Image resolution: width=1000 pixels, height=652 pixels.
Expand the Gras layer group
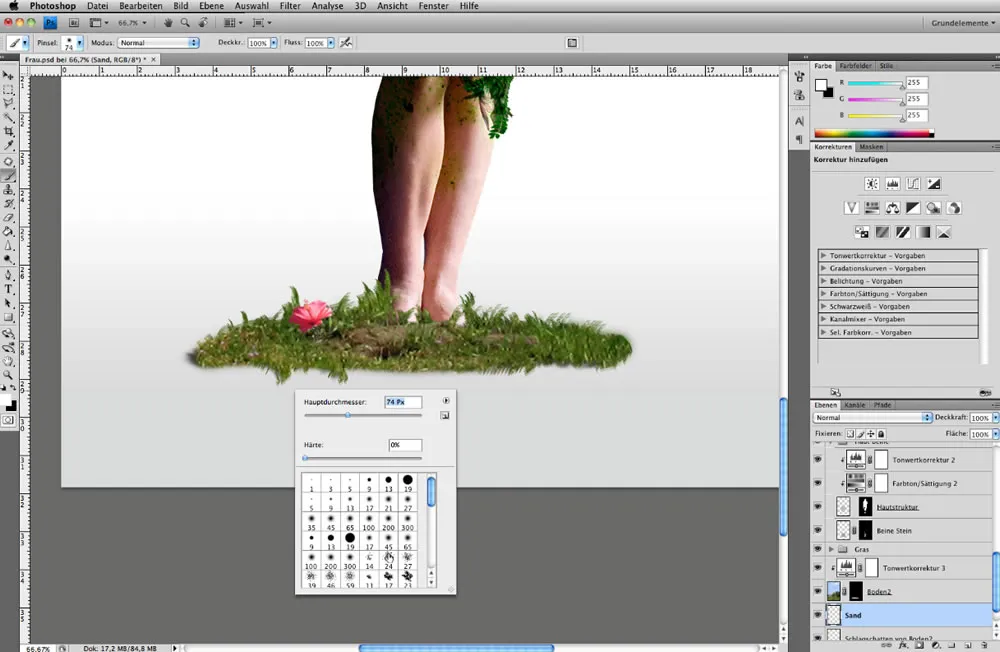click(831, 549)
